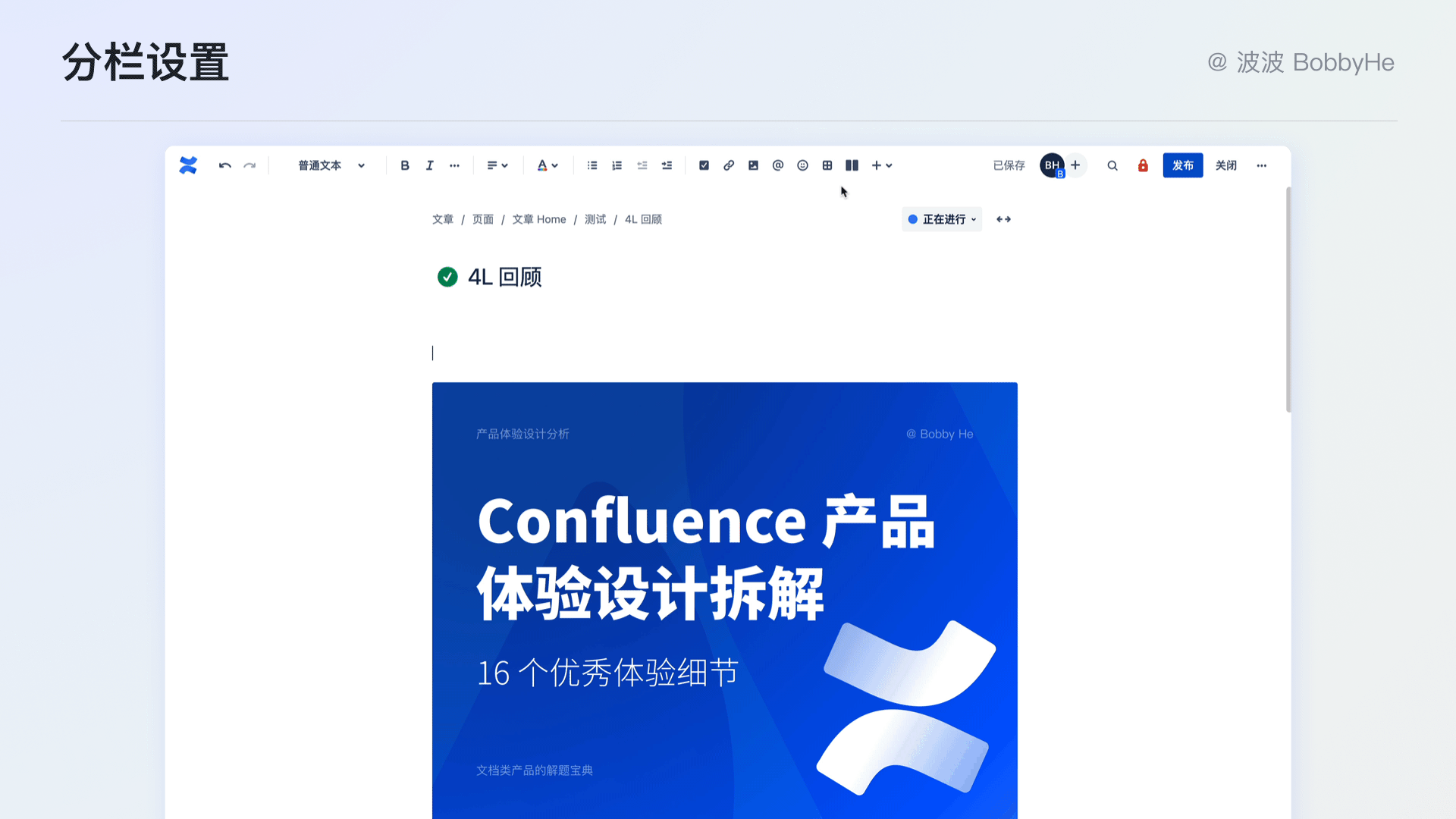Insert column layouts with the layout icon
1456x819 pixels.
pos(852,165)
